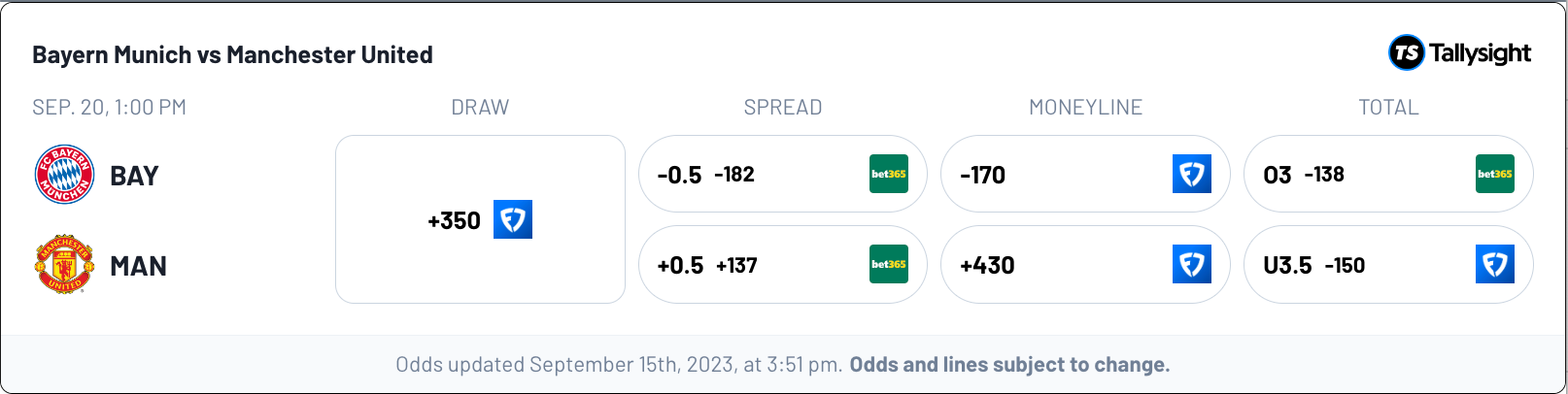Click the Tallysight logo
Screen dimensions: 1568x394
click(1459, 52)
